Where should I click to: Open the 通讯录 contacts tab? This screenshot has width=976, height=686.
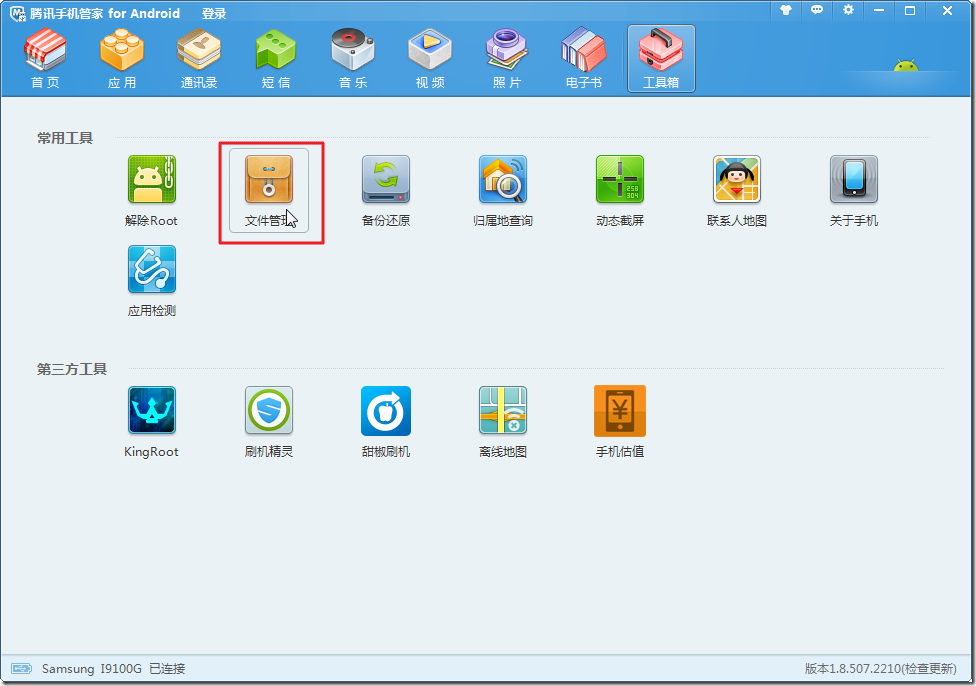click(x=199, y=59)
